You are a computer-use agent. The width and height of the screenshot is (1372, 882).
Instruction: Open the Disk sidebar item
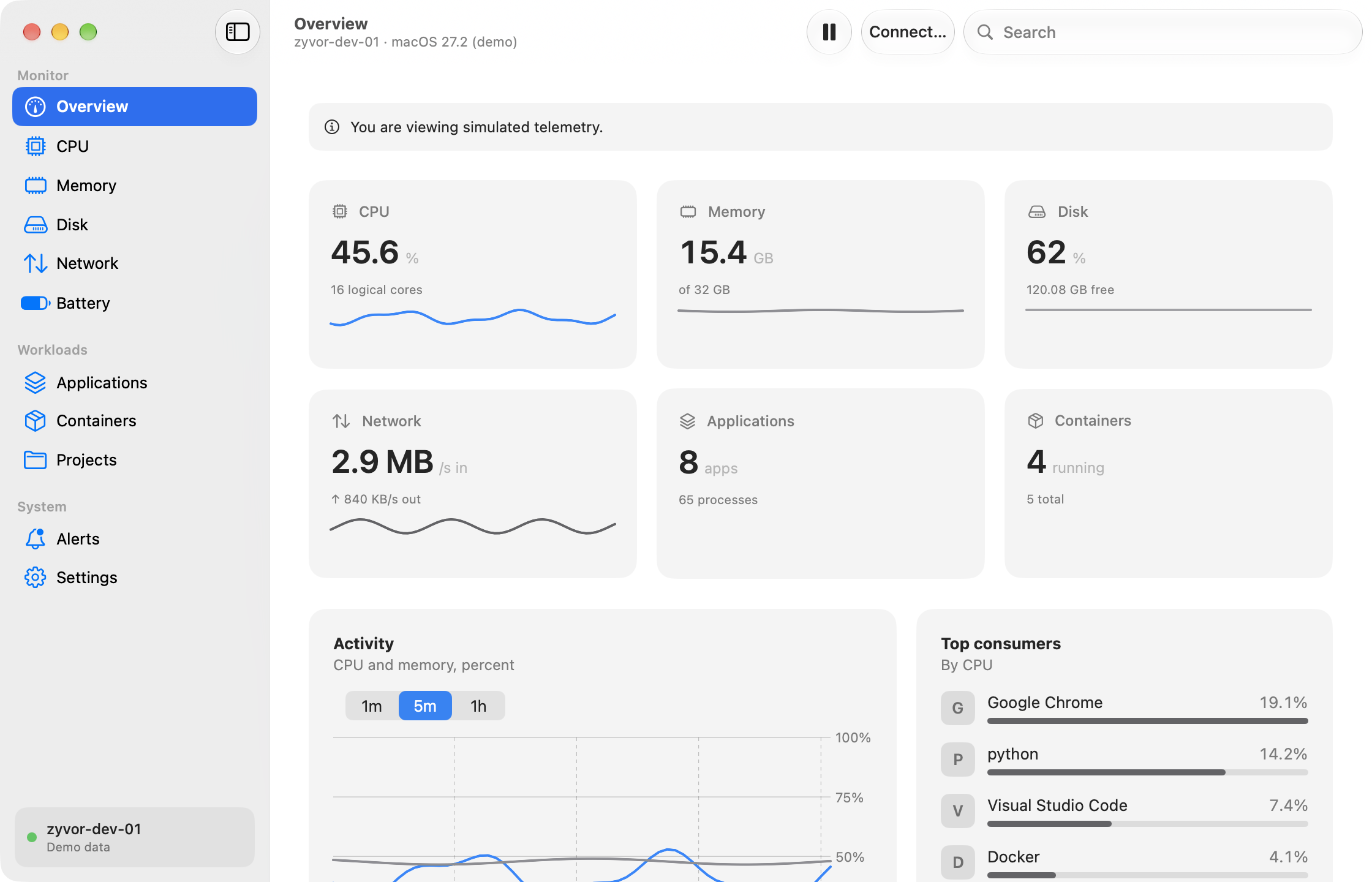pyautogui.click(x=135, y=225)
